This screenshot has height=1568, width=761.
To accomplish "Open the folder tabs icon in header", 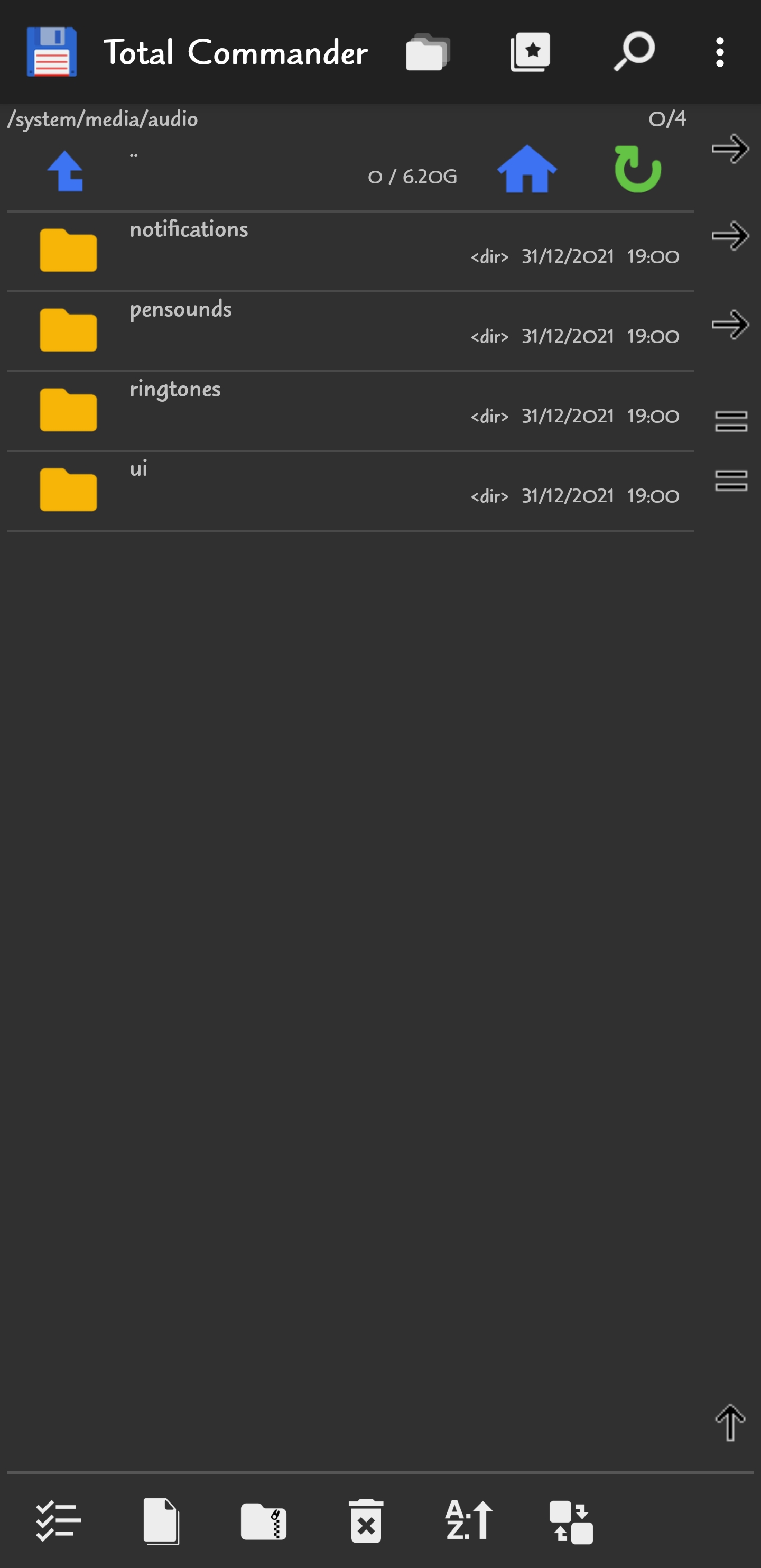I will point(428,52).
